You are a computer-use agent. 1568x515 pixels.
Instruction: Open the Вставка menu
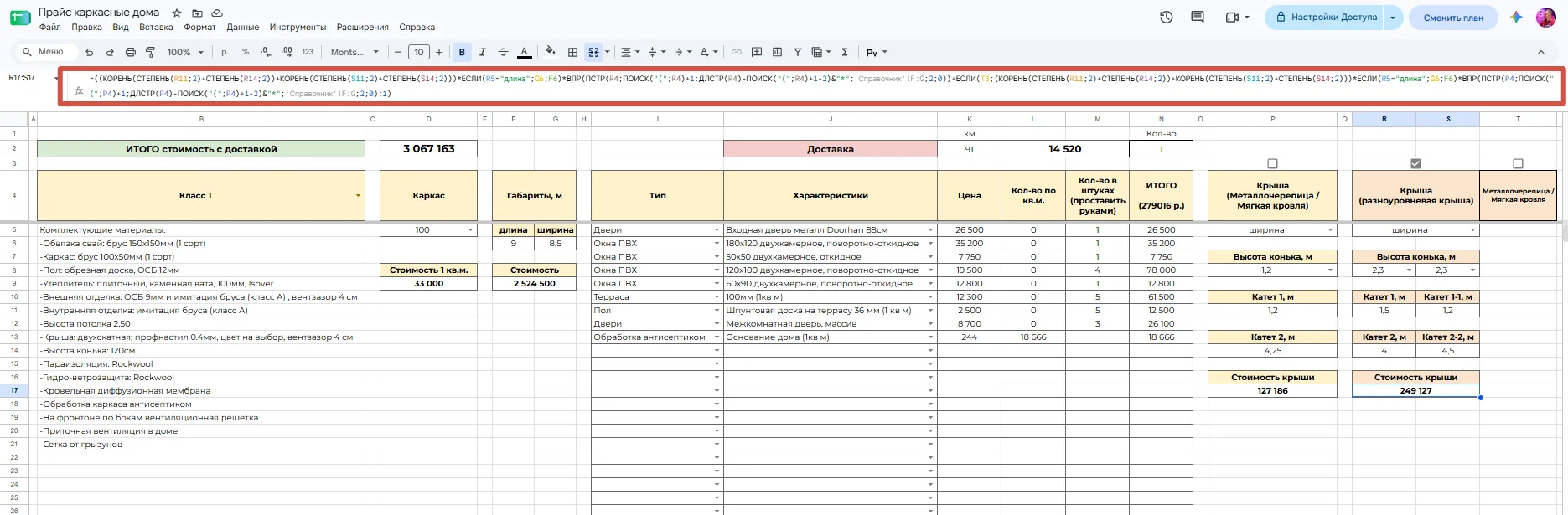(156, 28)
